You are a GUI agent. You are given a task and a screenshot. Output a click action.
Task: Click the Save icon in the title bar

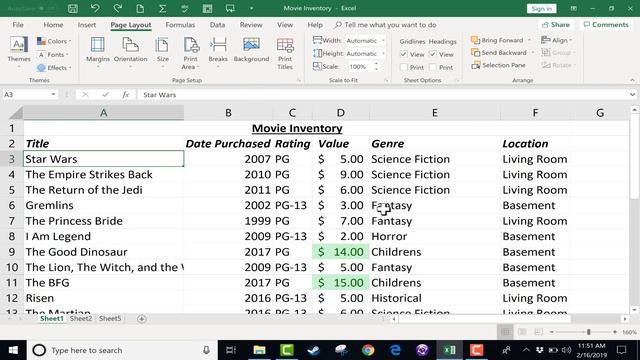(x=73, y=8)
